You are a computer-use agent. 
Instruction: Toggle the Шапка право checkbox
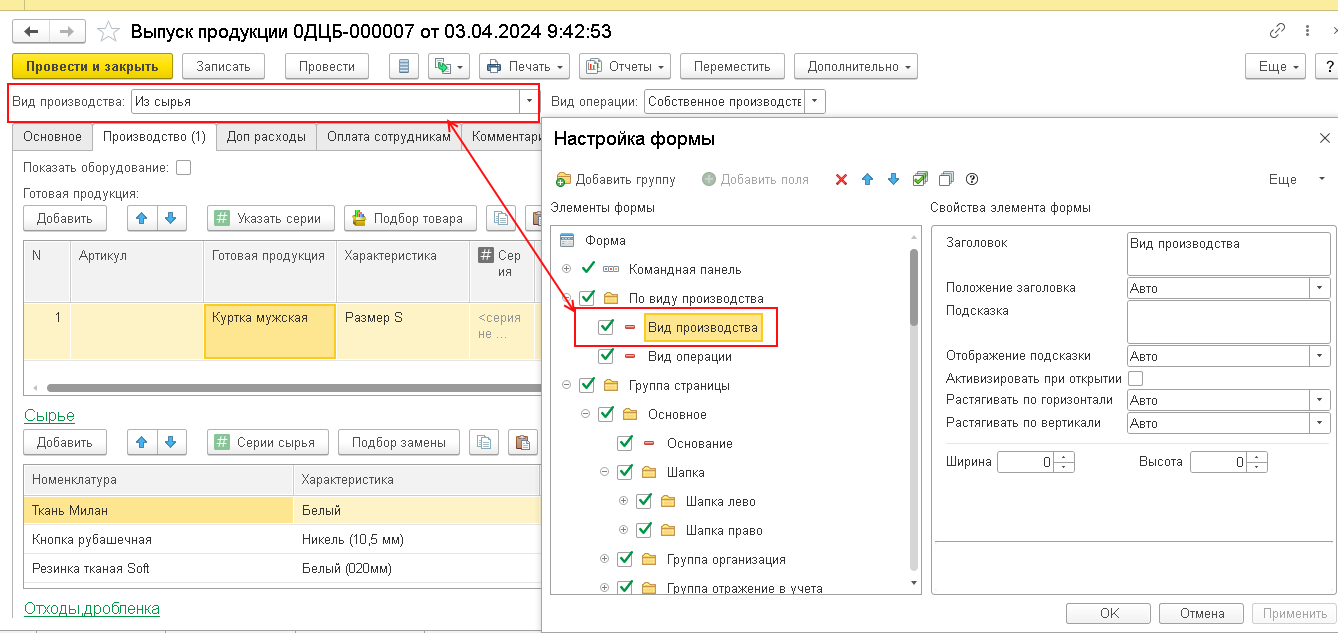click(x=644, y=530)
